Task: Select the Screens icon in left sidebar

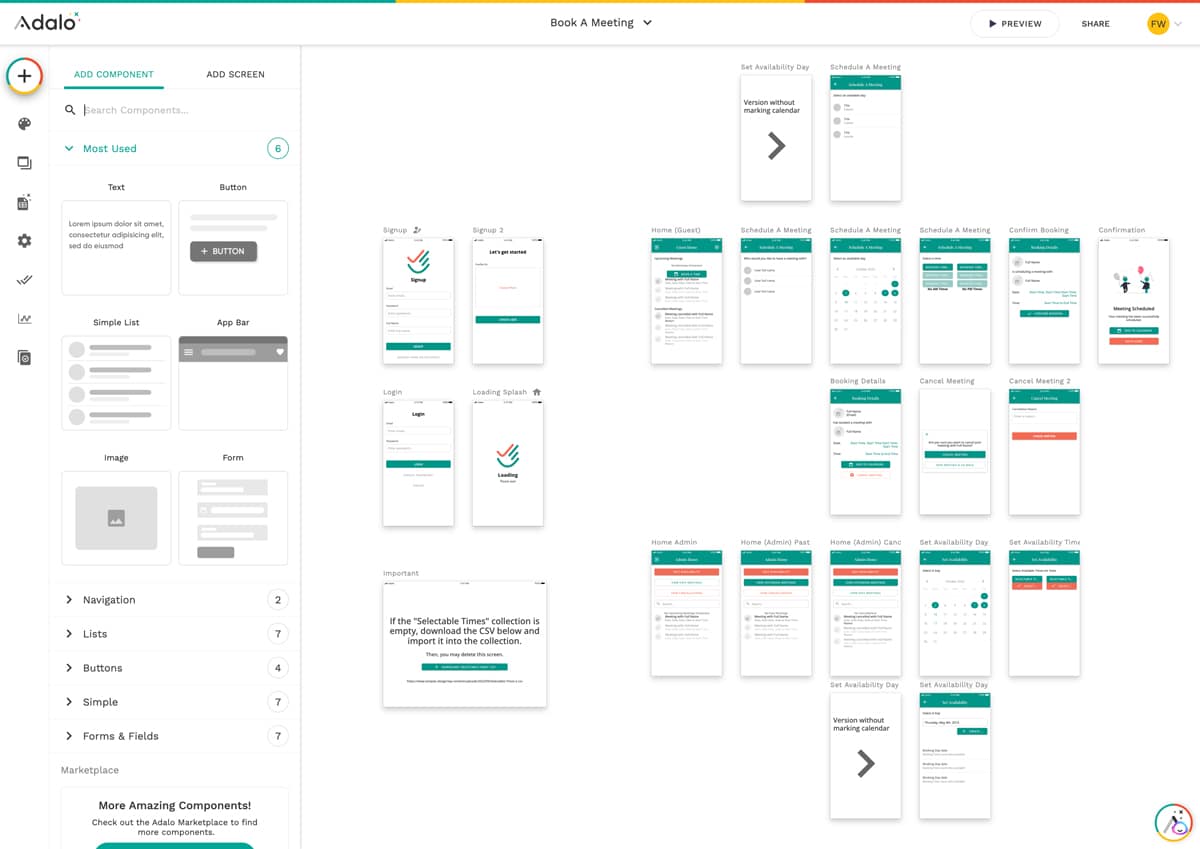Action: point(24,162)
